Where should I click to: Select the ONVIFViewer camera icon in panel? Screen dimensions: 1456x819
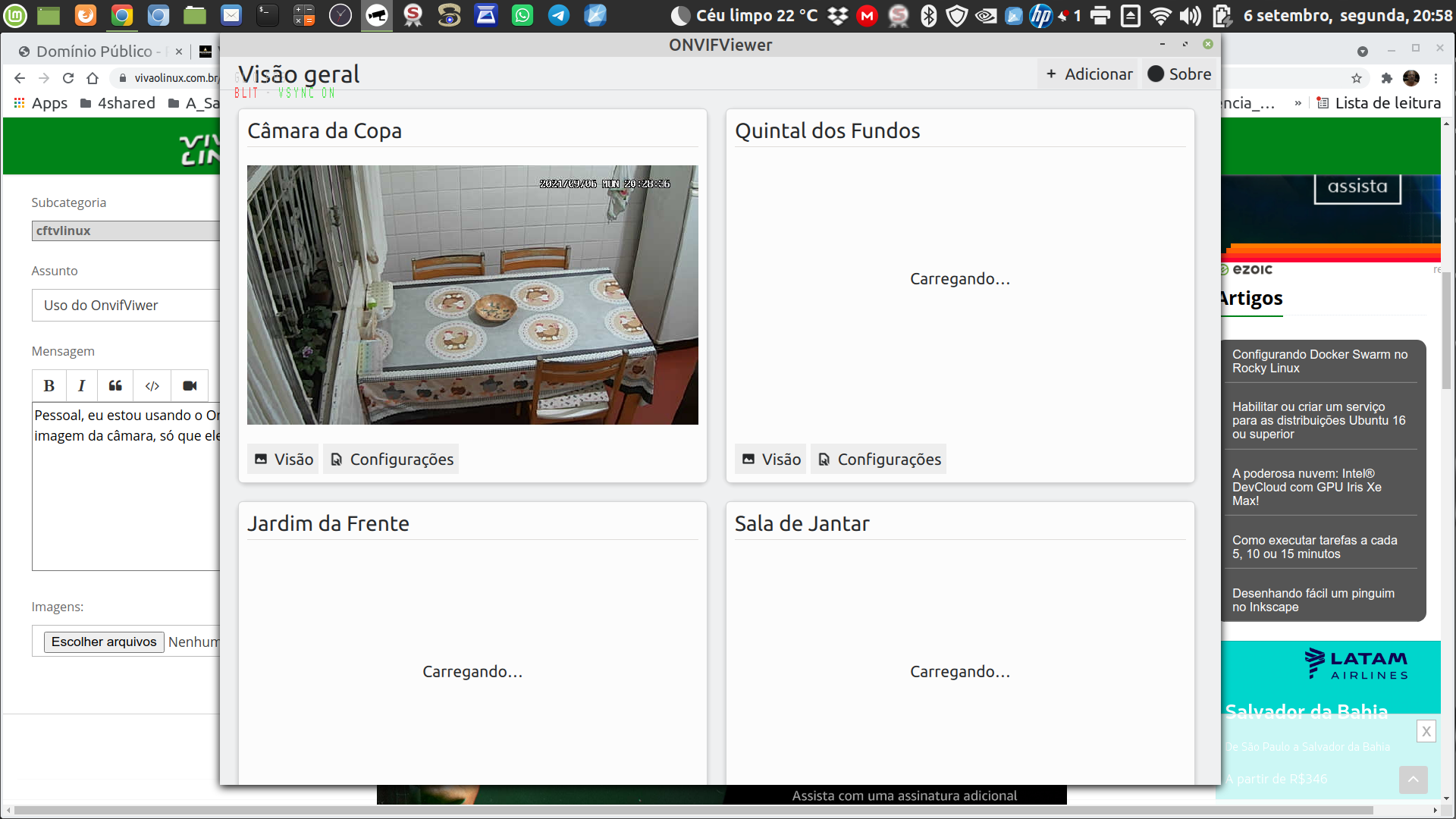pyautogui.click(x=377, y=15)
